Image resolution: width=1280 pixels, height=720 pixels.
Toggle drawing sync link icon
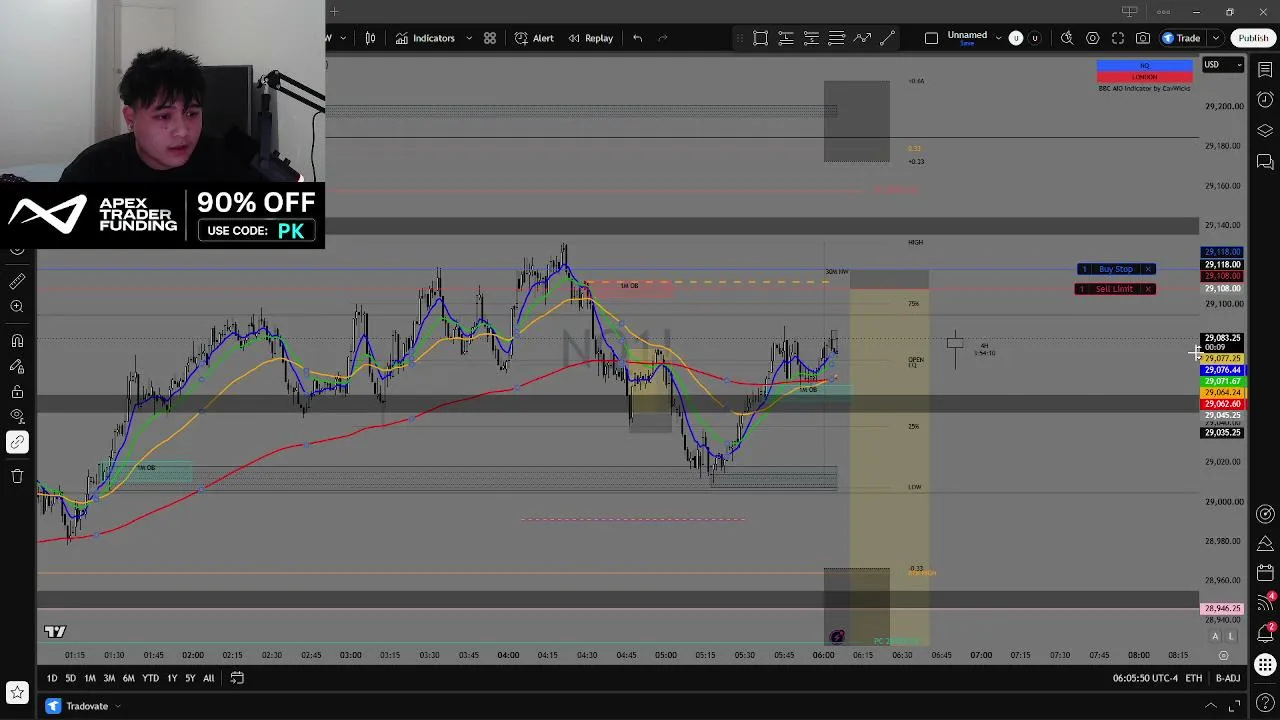coord(17,442)
